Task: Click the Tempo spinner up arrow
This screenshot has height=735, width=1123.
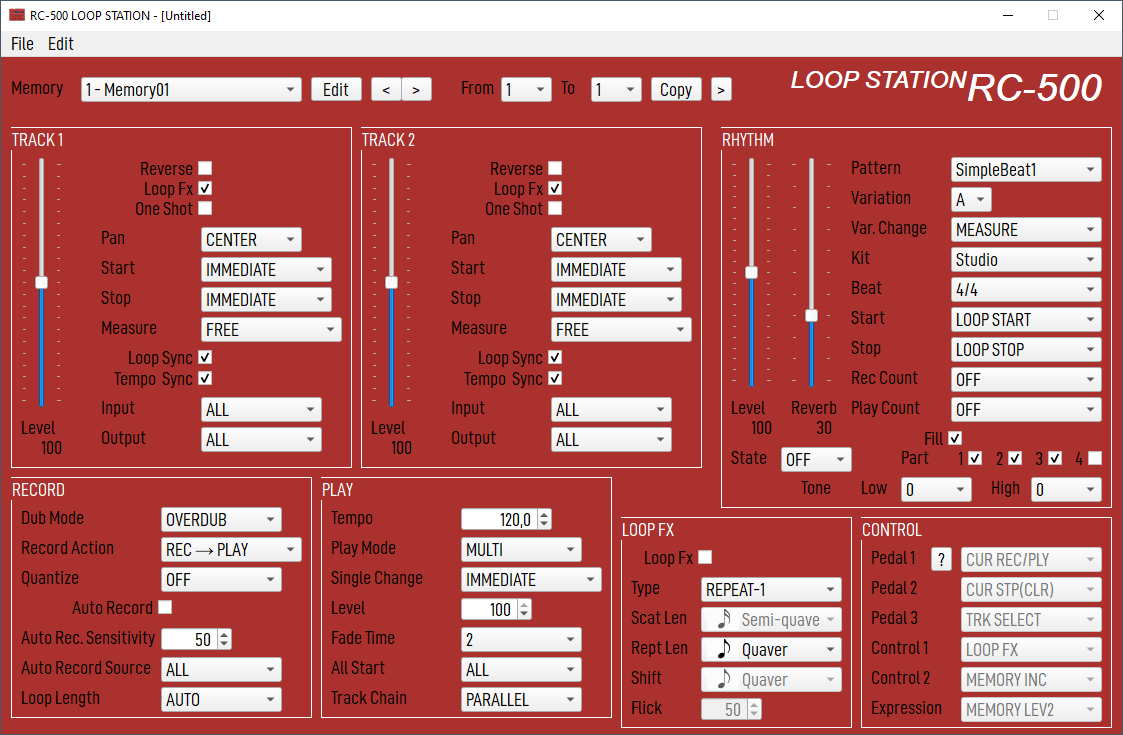Action: tap(544, 515)
